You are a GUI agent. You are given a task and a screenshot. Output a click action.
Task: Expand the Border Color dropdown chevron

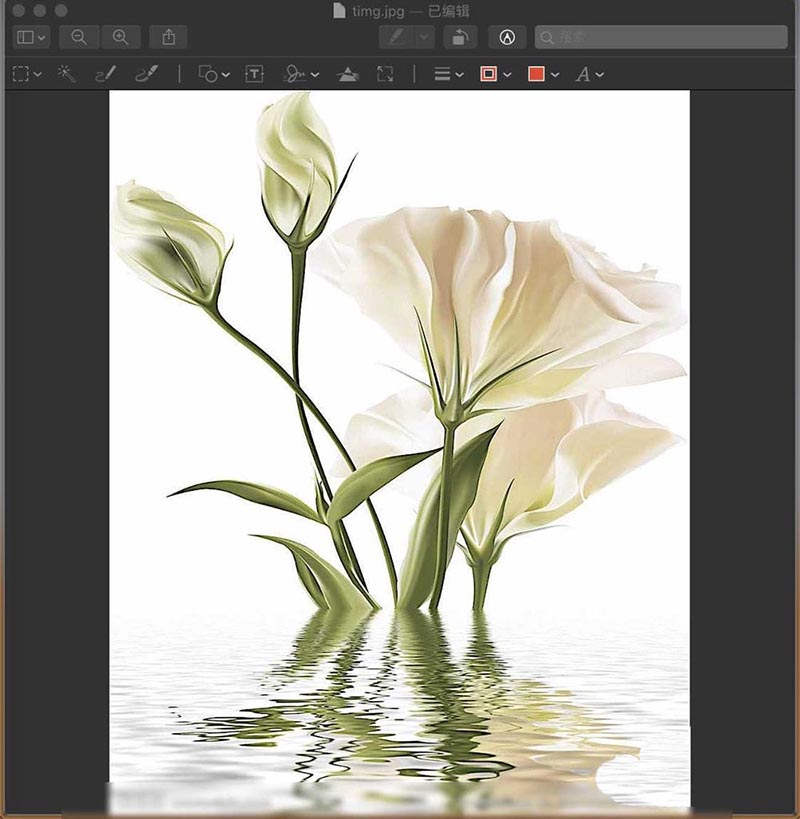click(x=507, y=75)
